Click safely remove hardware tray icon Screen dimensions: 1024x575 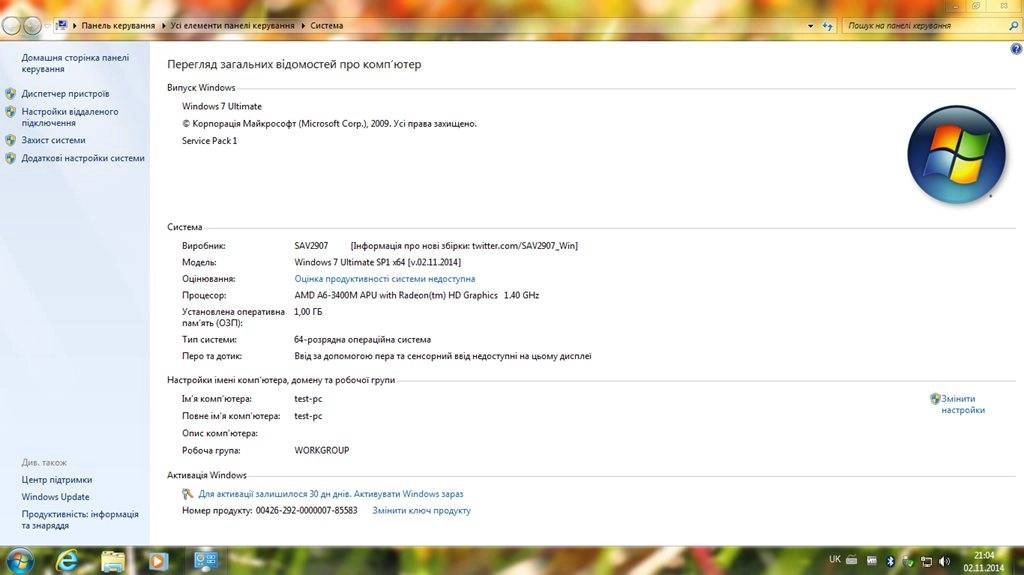click(x=907, y=561)
